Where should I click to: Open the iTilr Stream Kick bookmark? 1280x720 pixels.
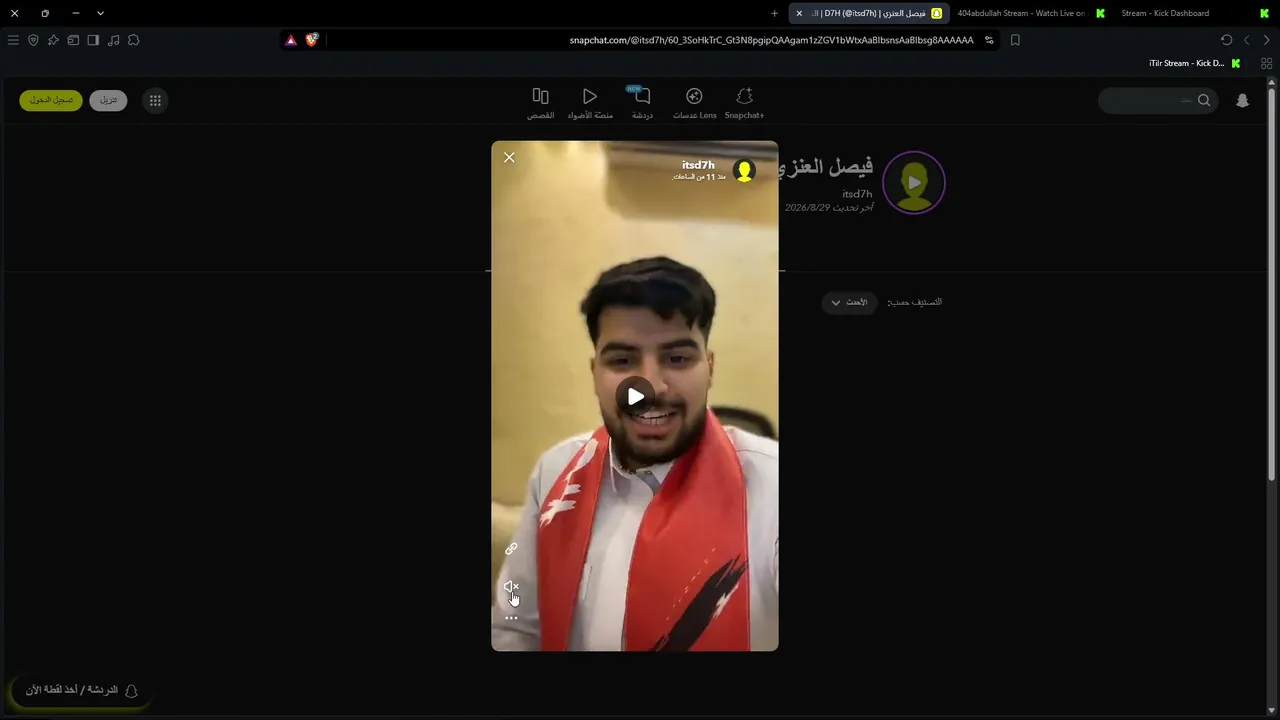[x=1195, y=63]
